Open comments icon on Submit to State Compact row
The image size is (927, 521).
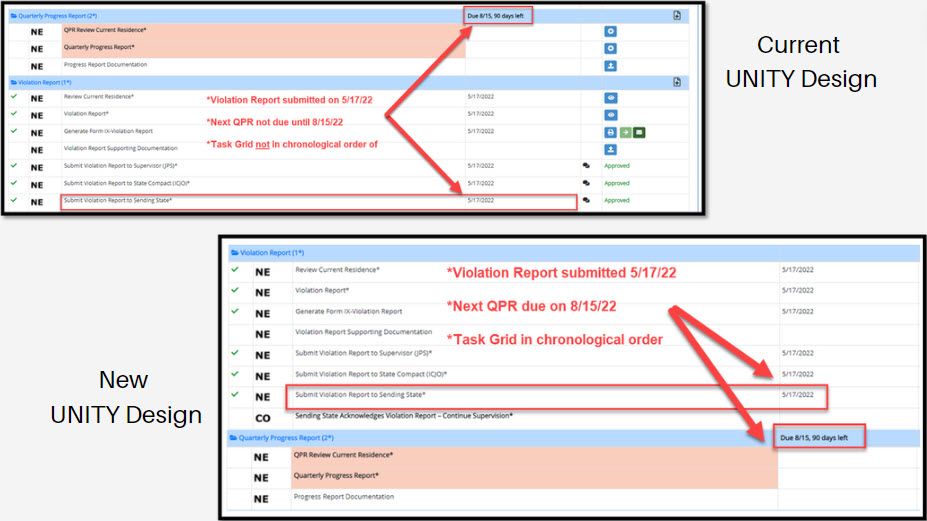coord(586,183)
